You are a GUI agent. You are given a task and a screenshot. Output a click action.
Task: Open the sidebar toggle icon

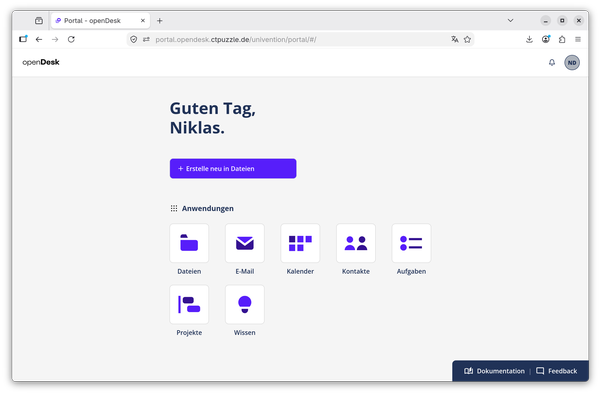pos(23,39)
